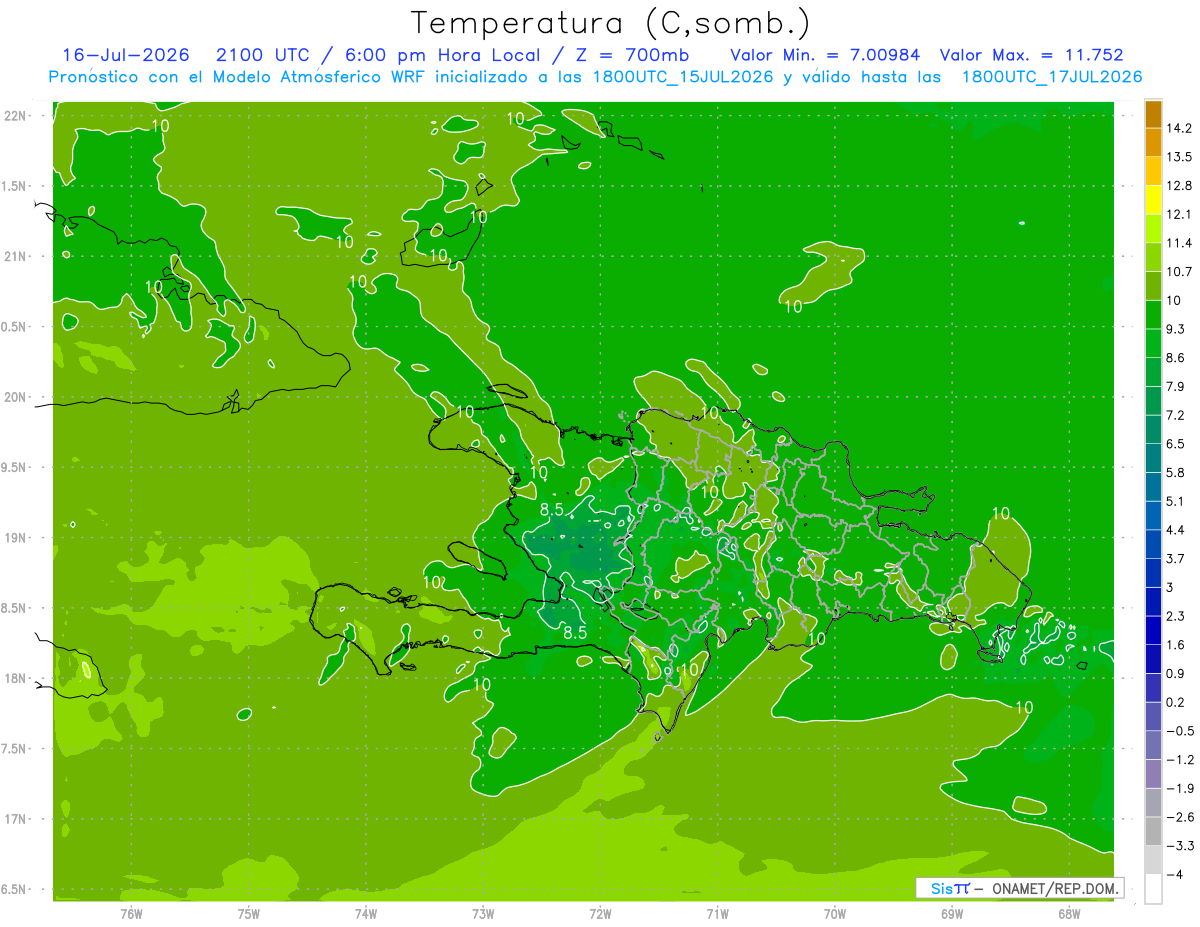The width and height of the screenshot is (1200, 927).
Task: Click the "71W" longitude axis label
Action: (x=717, y=914)
